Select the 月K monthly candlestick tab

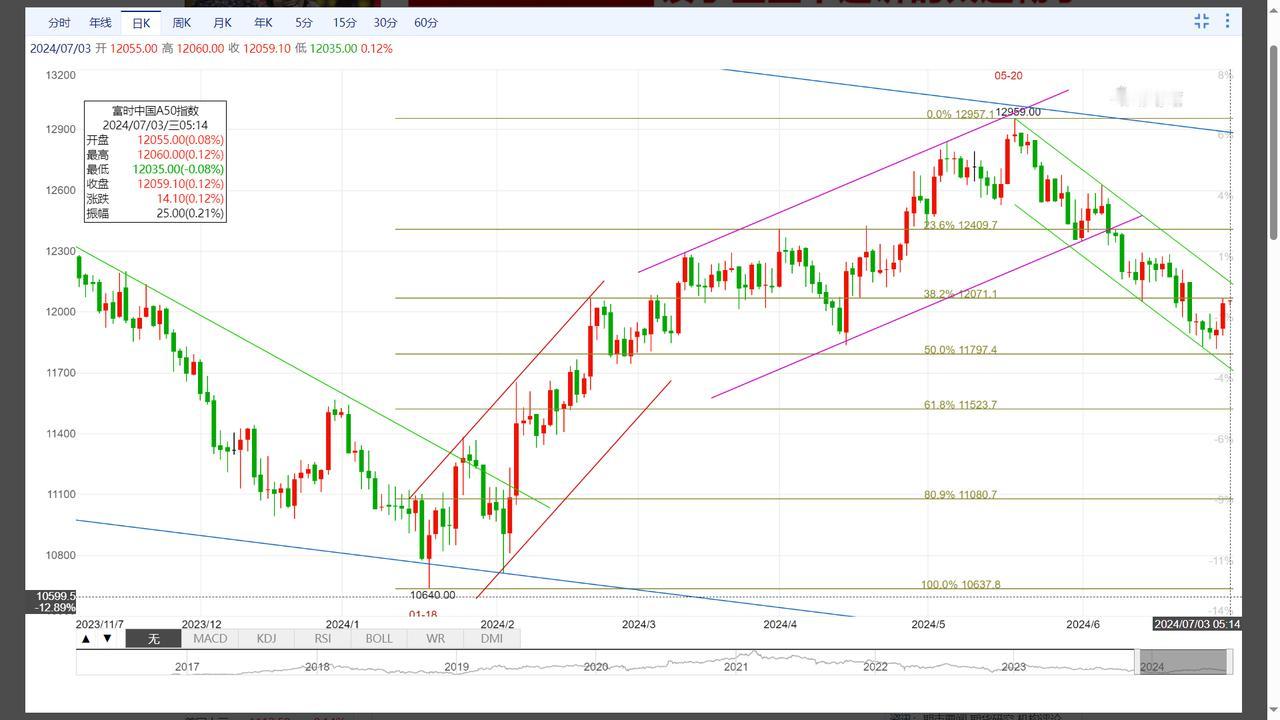click(222, 22)
